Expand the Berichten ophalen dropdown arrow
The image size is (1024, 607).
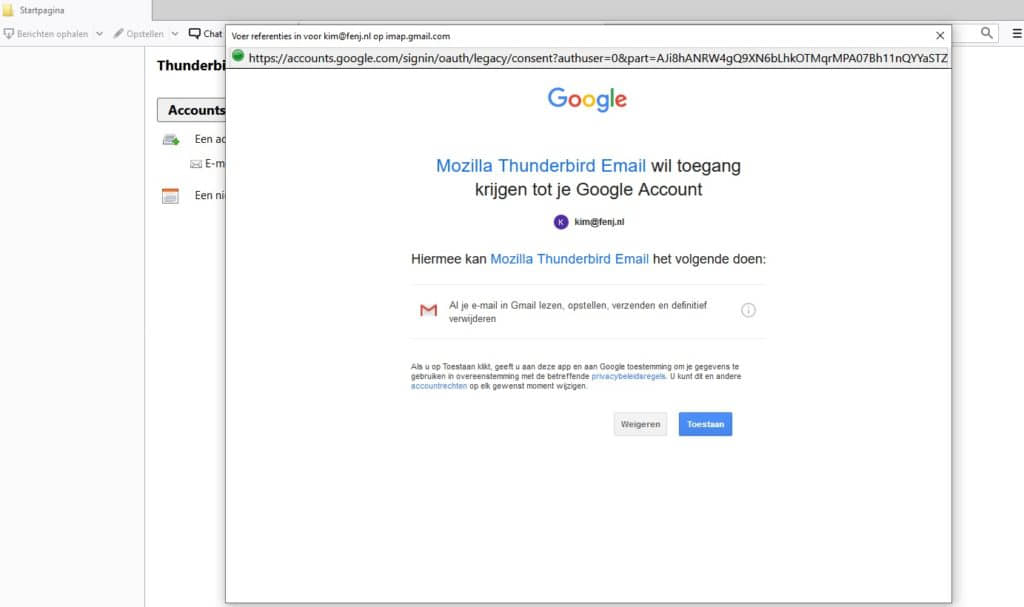[x=99, y=33]
